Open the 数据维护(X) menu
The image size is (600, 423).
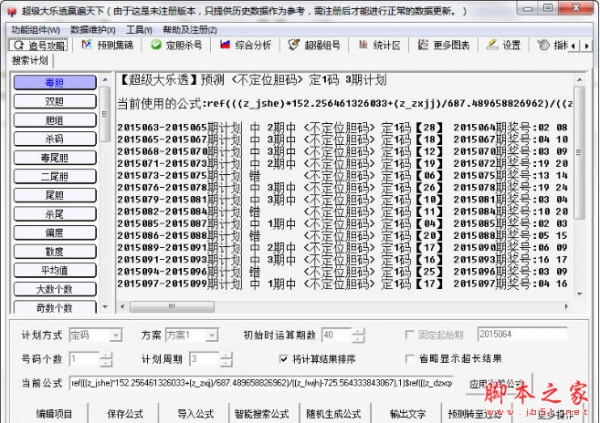(x=93, y=30)
